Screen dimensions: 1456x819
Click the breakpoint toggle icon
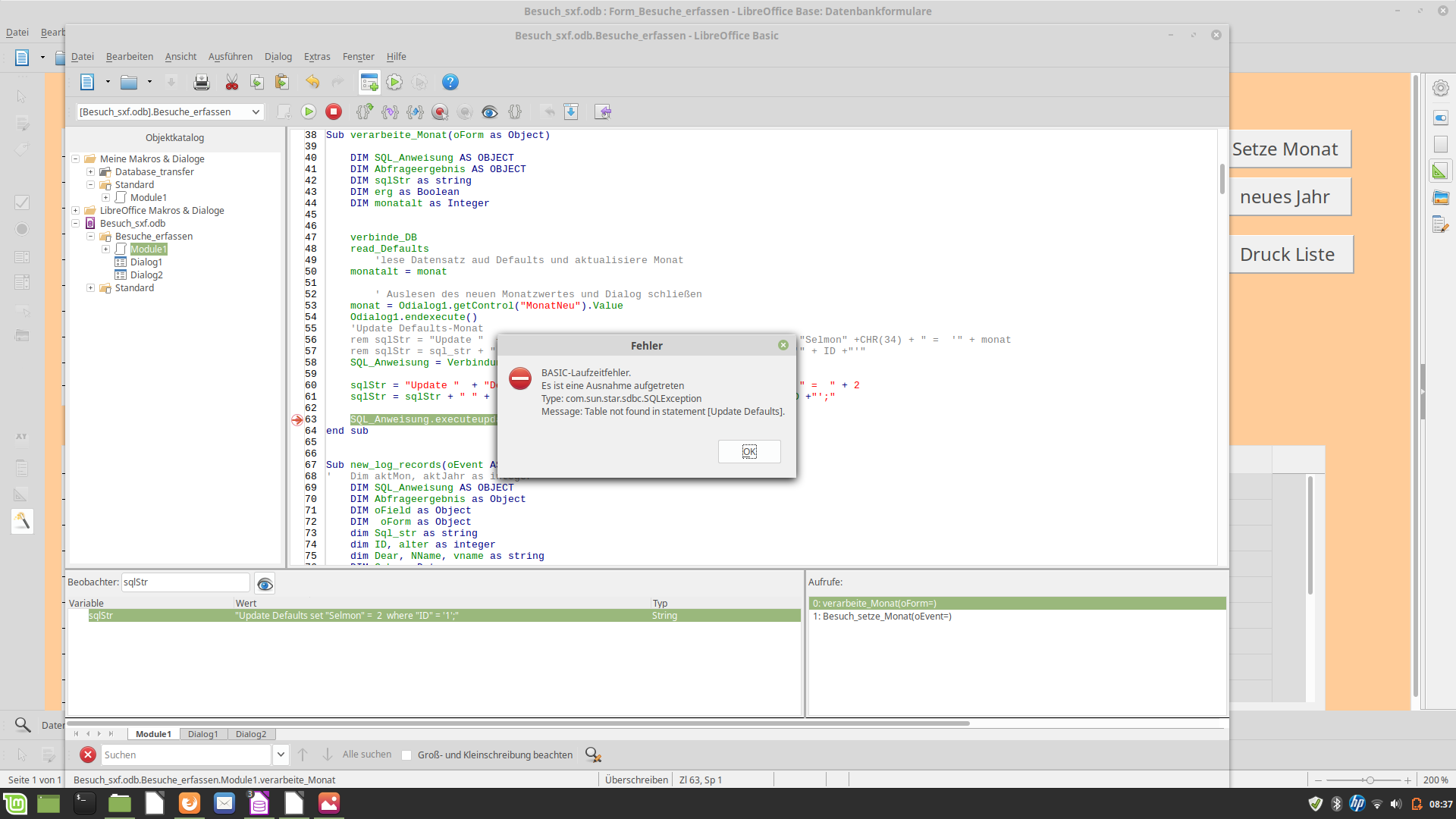tap(440, 112)
